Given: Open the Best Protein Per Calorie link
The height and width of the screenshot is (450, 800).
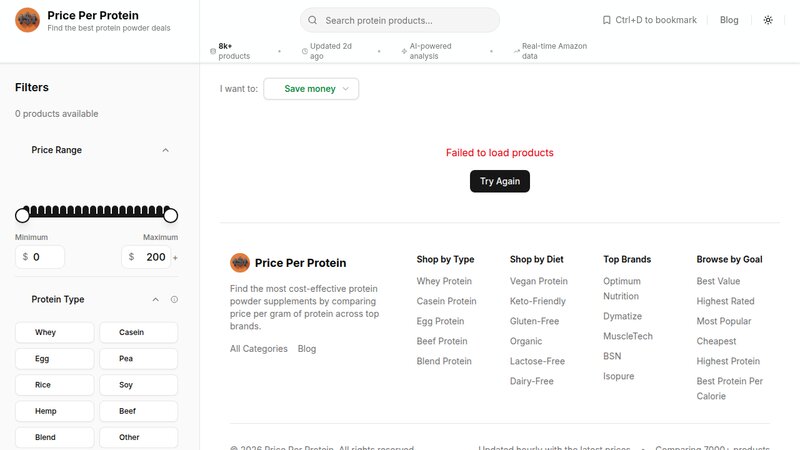Looking at the screenshot, I should (x=730, y=388).
